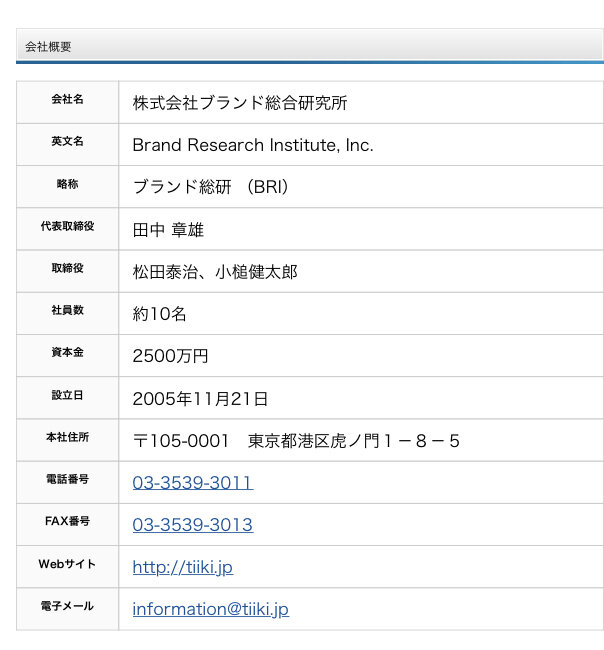The width and height of the screenshot is (604, 650).
Task: Click the 略称 row label
Action: (67, 184)
